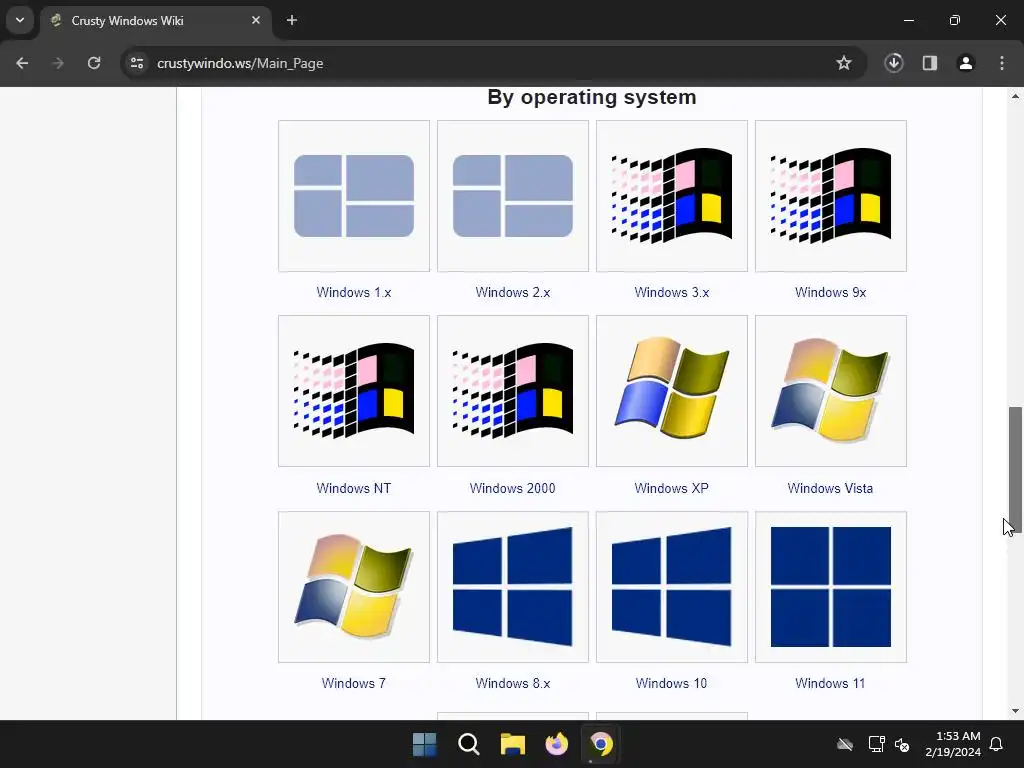Open the Windows 7 logo thumbnail
The width and height of the screenshot is (1024, 768).
pyautogui.click(x=353, y=587)
